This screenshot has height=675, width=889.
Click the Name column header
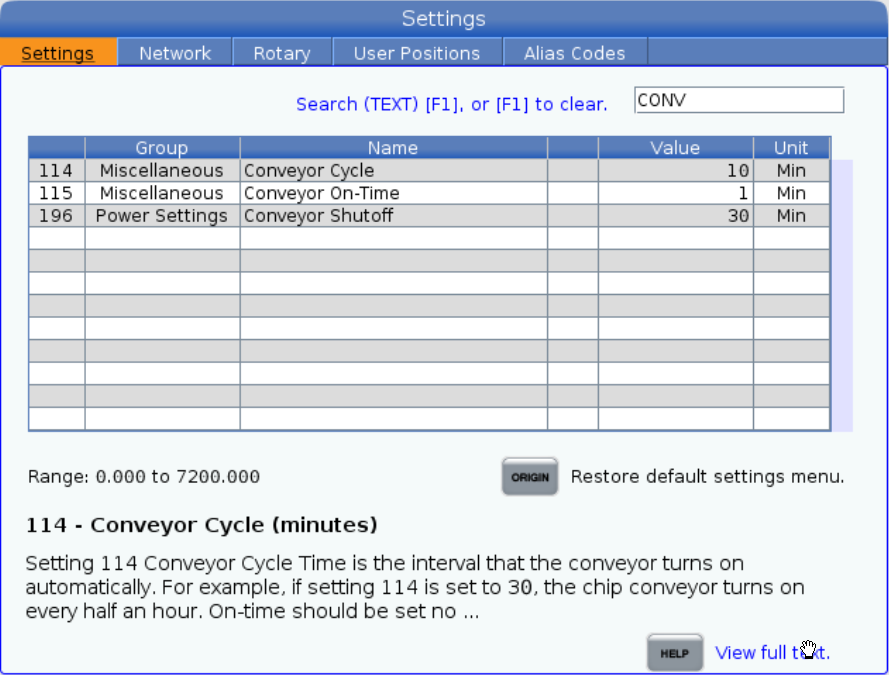coord(393,148)
